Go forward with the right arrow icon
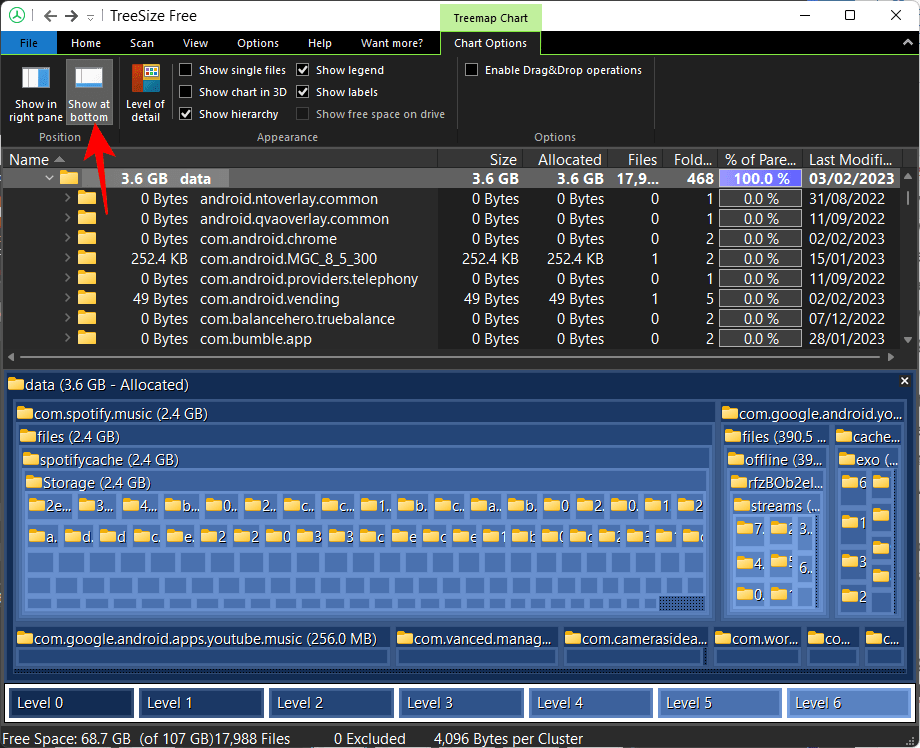Screen dimensions: 920x748 [72, 16]
